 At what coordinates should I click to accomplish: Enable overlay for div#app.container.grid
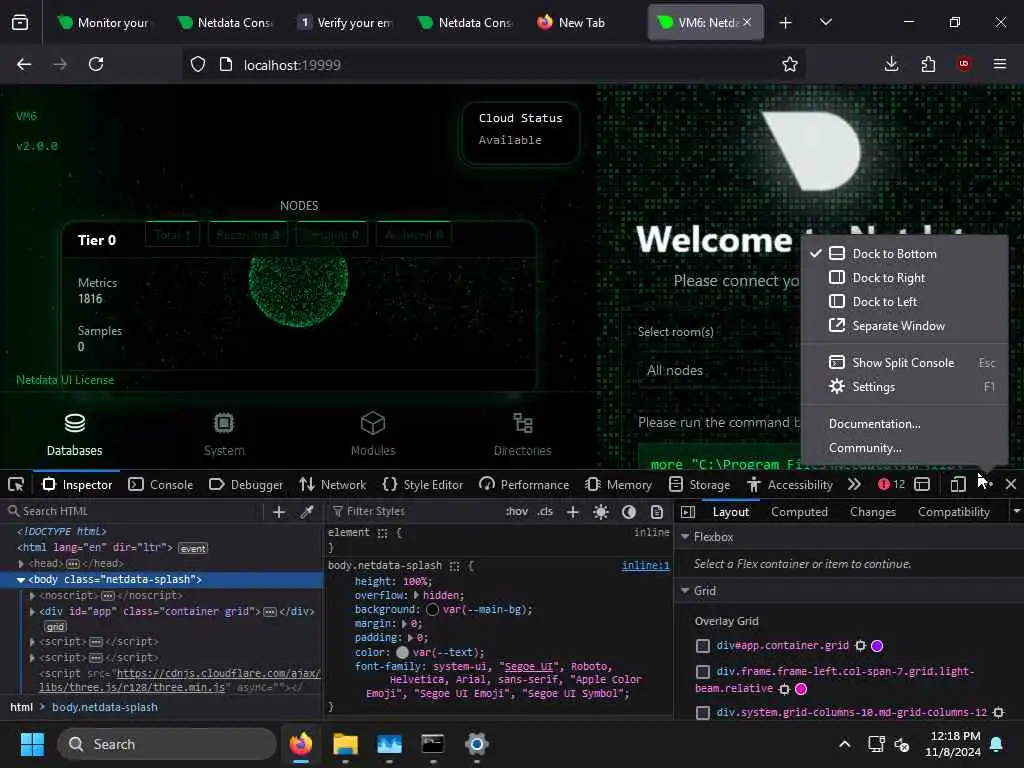[703, 646]
